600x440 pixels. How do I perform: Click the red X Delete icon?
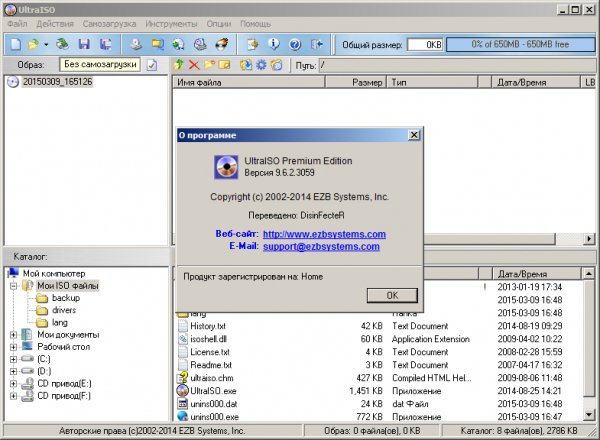pyautogui.click(x=194, y=65)
